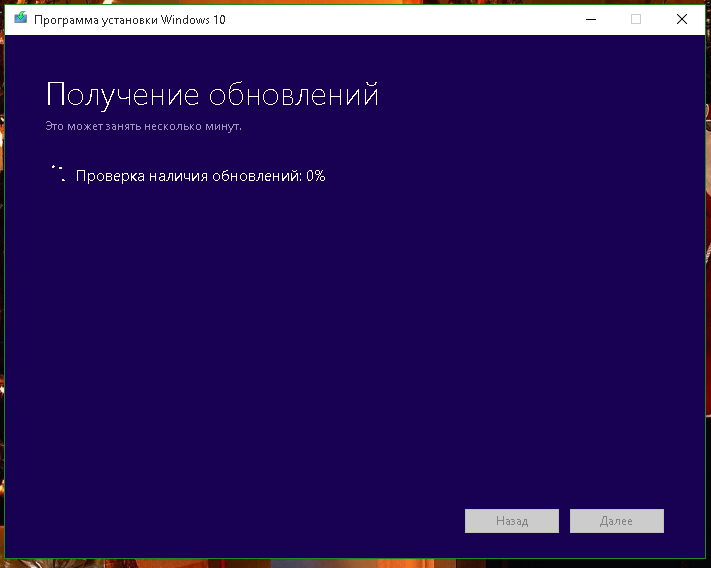Click the desktop wallpaper strip left of window
Image resolution: width=711 pixels, height=568 pixels.
click(x=2, y=300)
